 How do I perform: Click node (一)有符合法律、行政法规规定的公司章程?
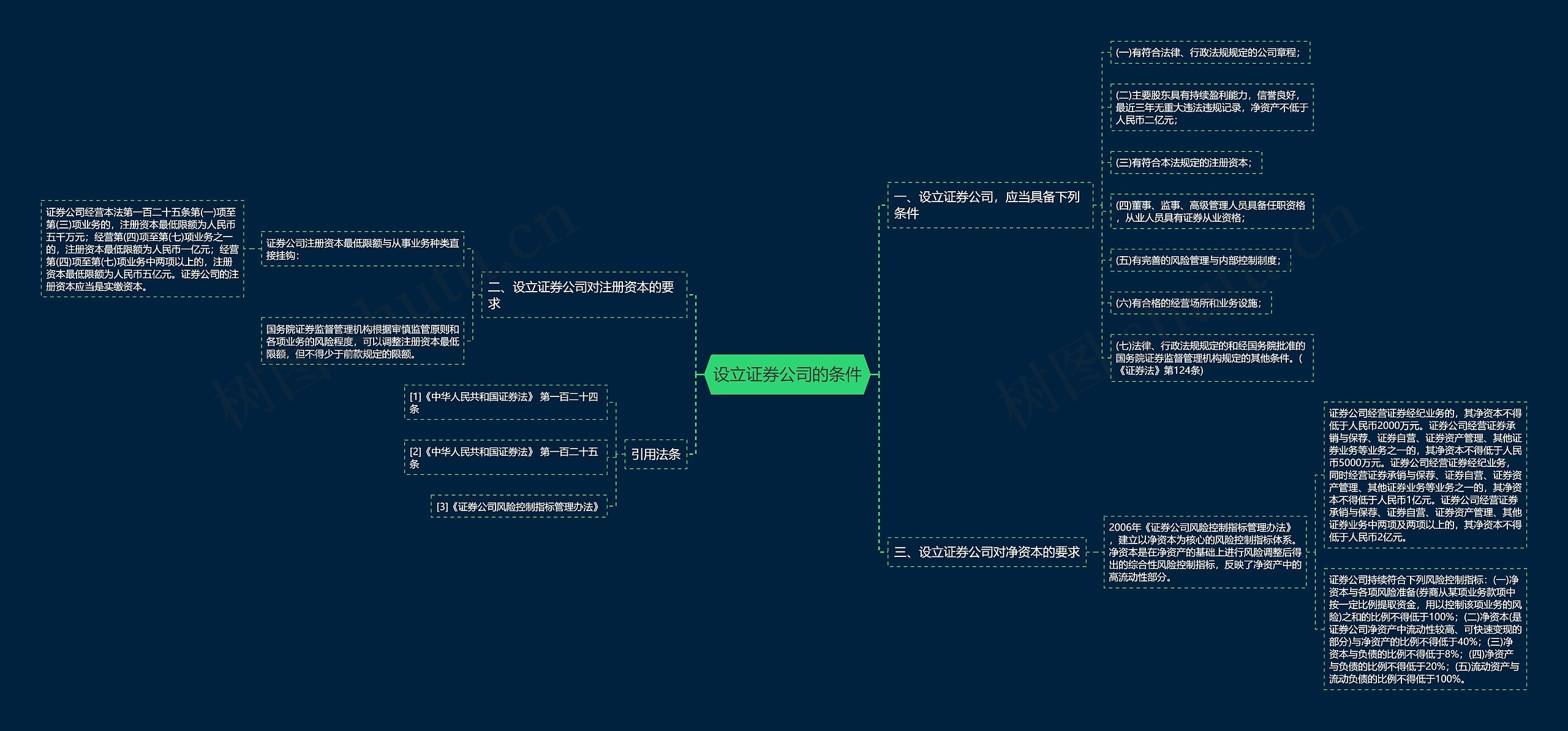click(x=1210, y=53)
